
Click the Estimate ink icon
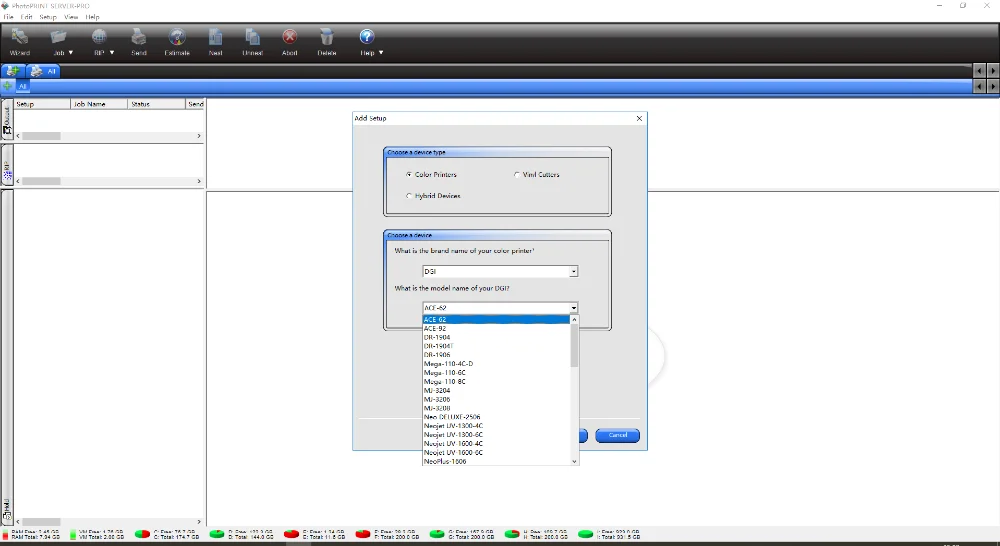click(177, 37)
